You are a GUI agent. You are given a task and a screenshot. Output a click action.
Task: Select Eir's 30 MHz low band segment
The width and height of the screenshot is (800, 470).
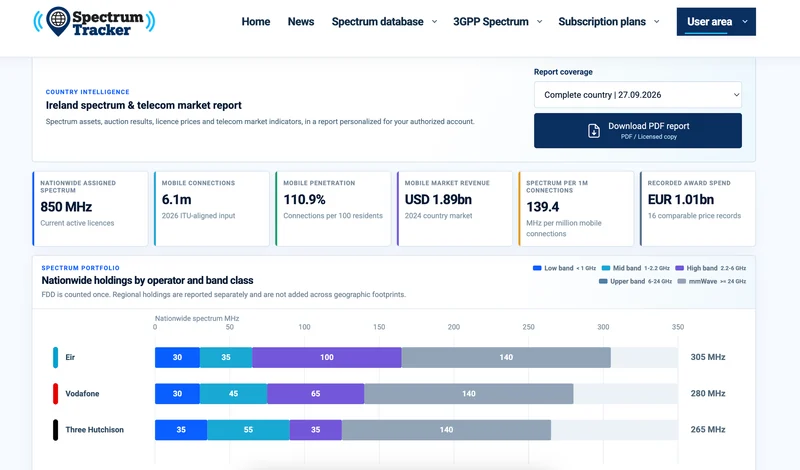[x=178, y=357]
